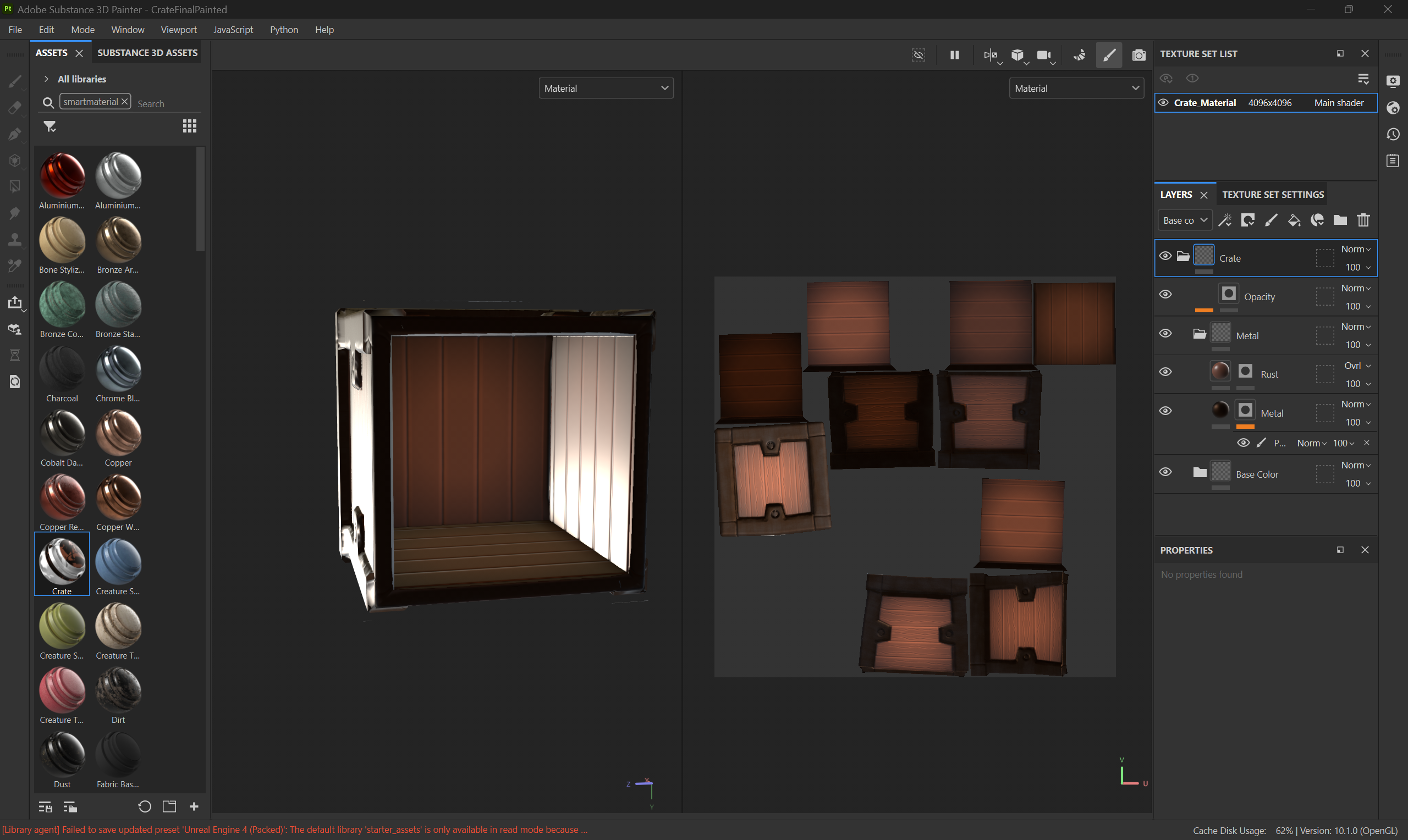The width and height of the screenshot is (1408, 840).
Task: Select the Copper smart material thumbnail
Action: pos(118,434)
